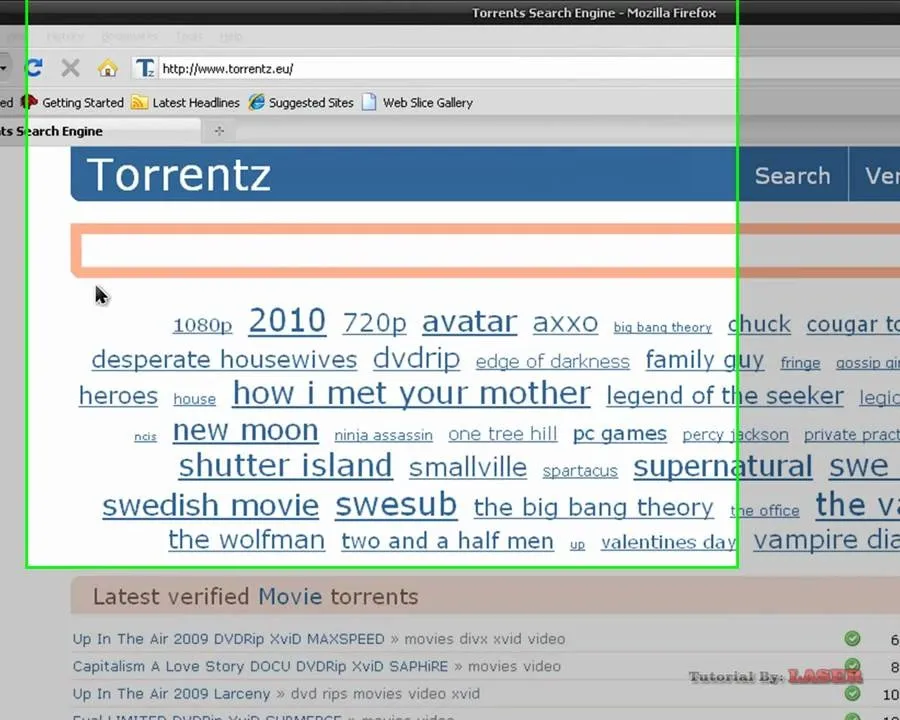The width and height of the screenshot is (900, 720).
Task: Open the dvdrip tag link
Action: tap(417, 359)
